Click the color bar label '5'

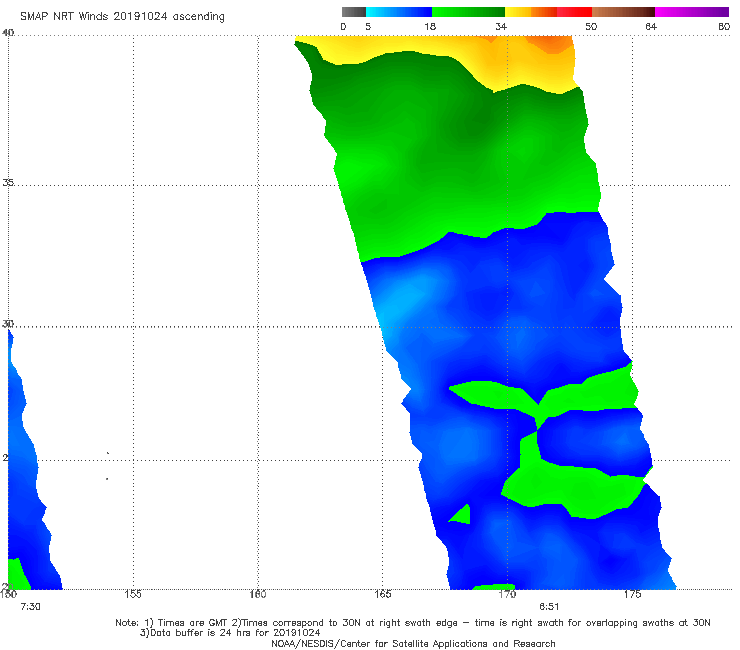[x=368, y=26]
